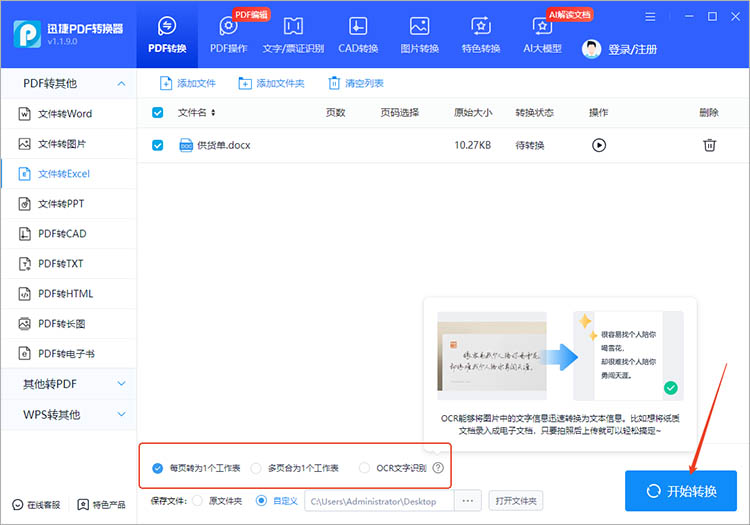
Task: Select PDF转电子书 in sidebar
Action: tap(68, 354)
